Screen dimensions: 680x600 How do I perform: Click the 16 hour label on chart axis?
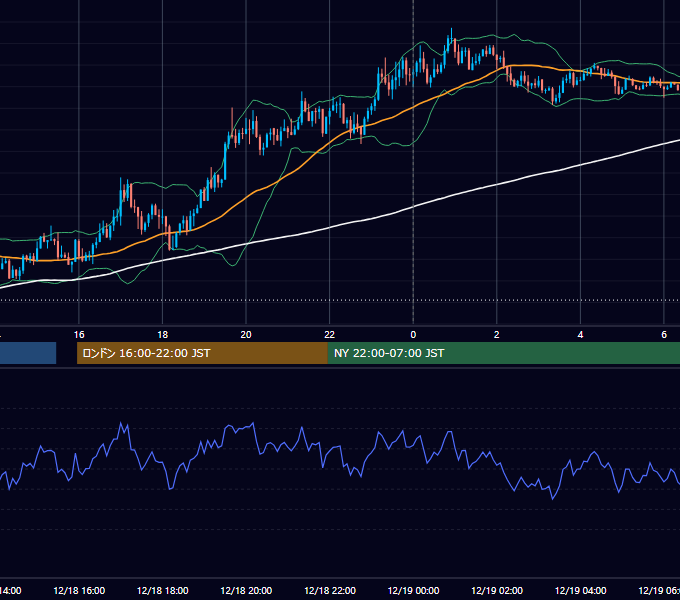coord(79,335)
